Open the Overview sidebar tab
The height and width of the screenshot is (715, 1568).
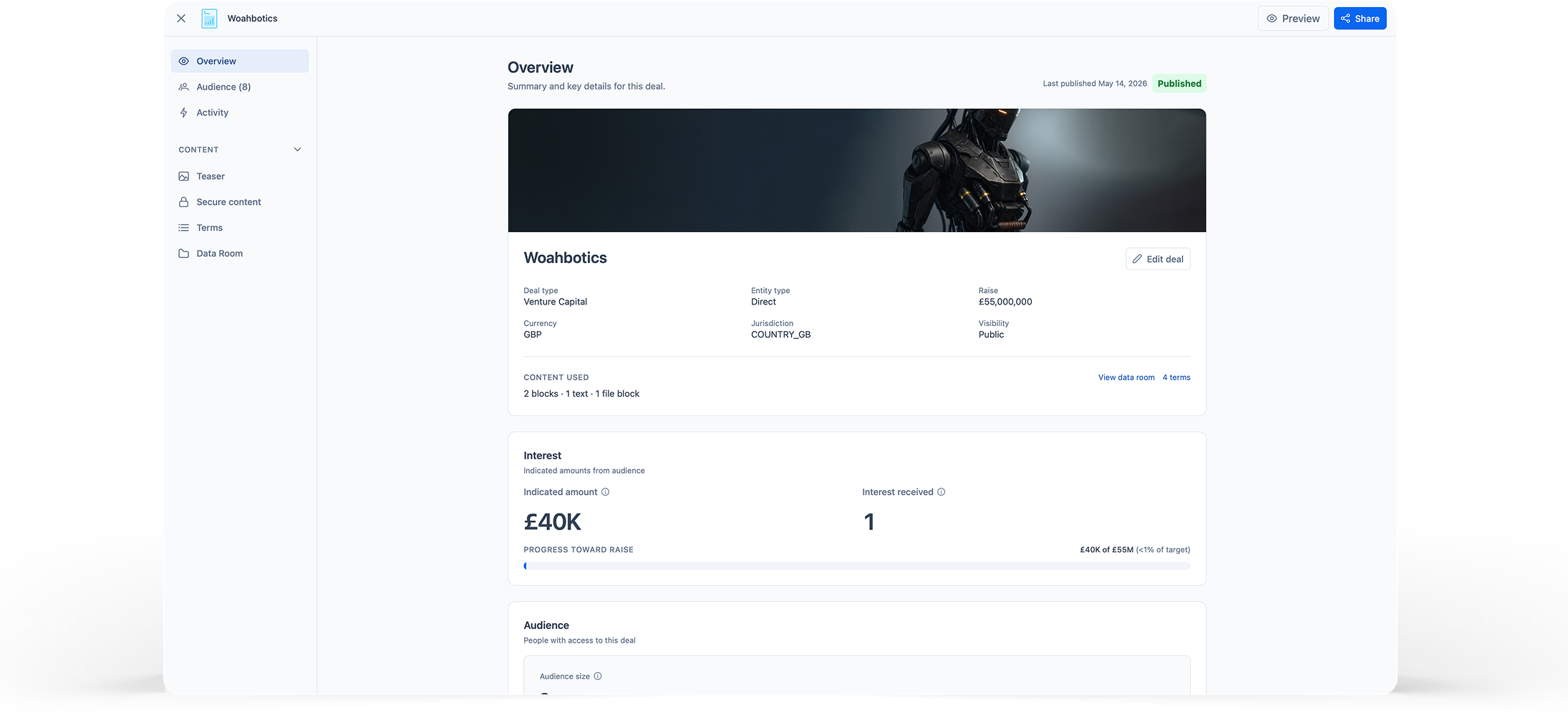(240, 61)
